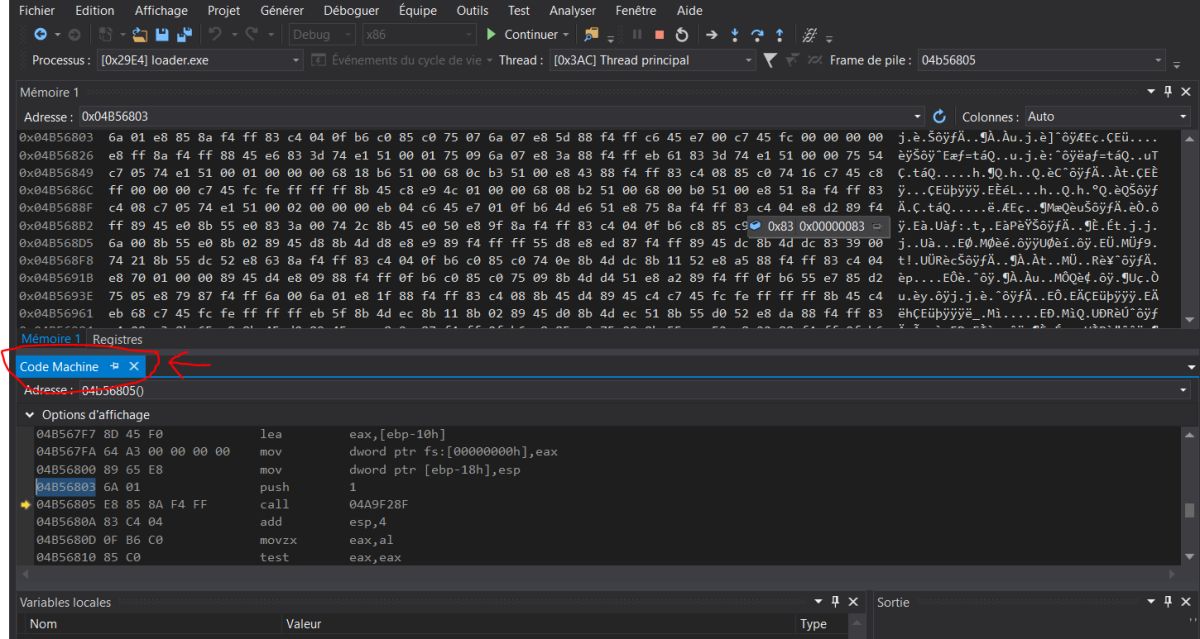Click the Mémoire 1 vertical scrollbar
Image resolution: width=1200 pixels, height=639 pixels.
[x=1190, y=228]
